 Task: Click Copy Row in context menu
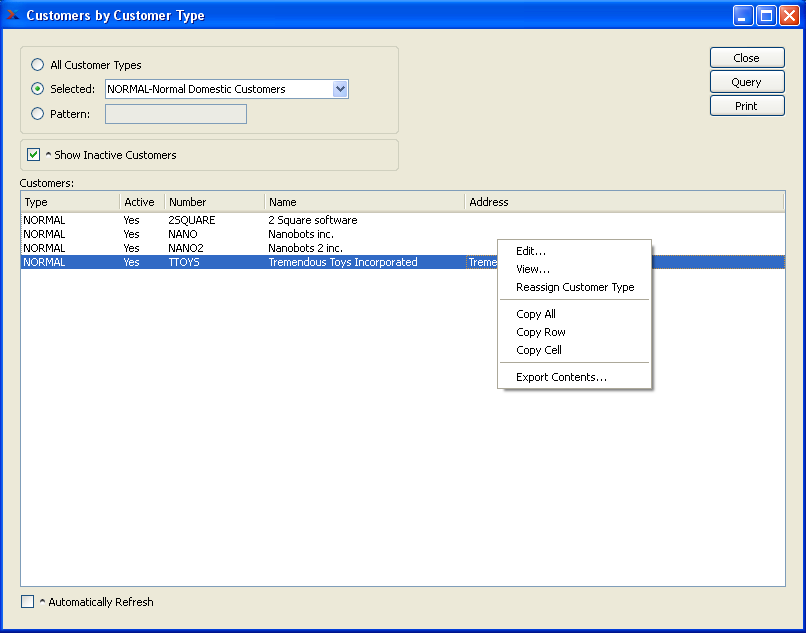[x=574, y=332]
